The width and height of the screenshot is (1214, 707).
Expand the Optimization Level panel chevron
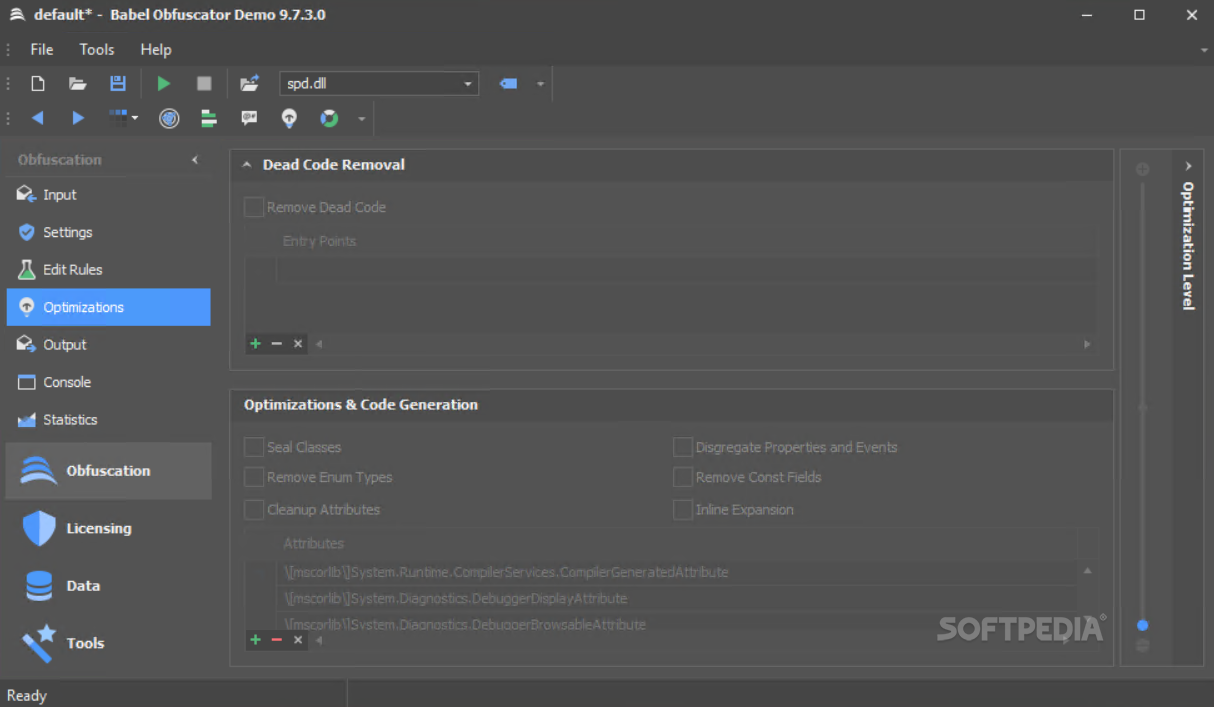pos(1188,166)
